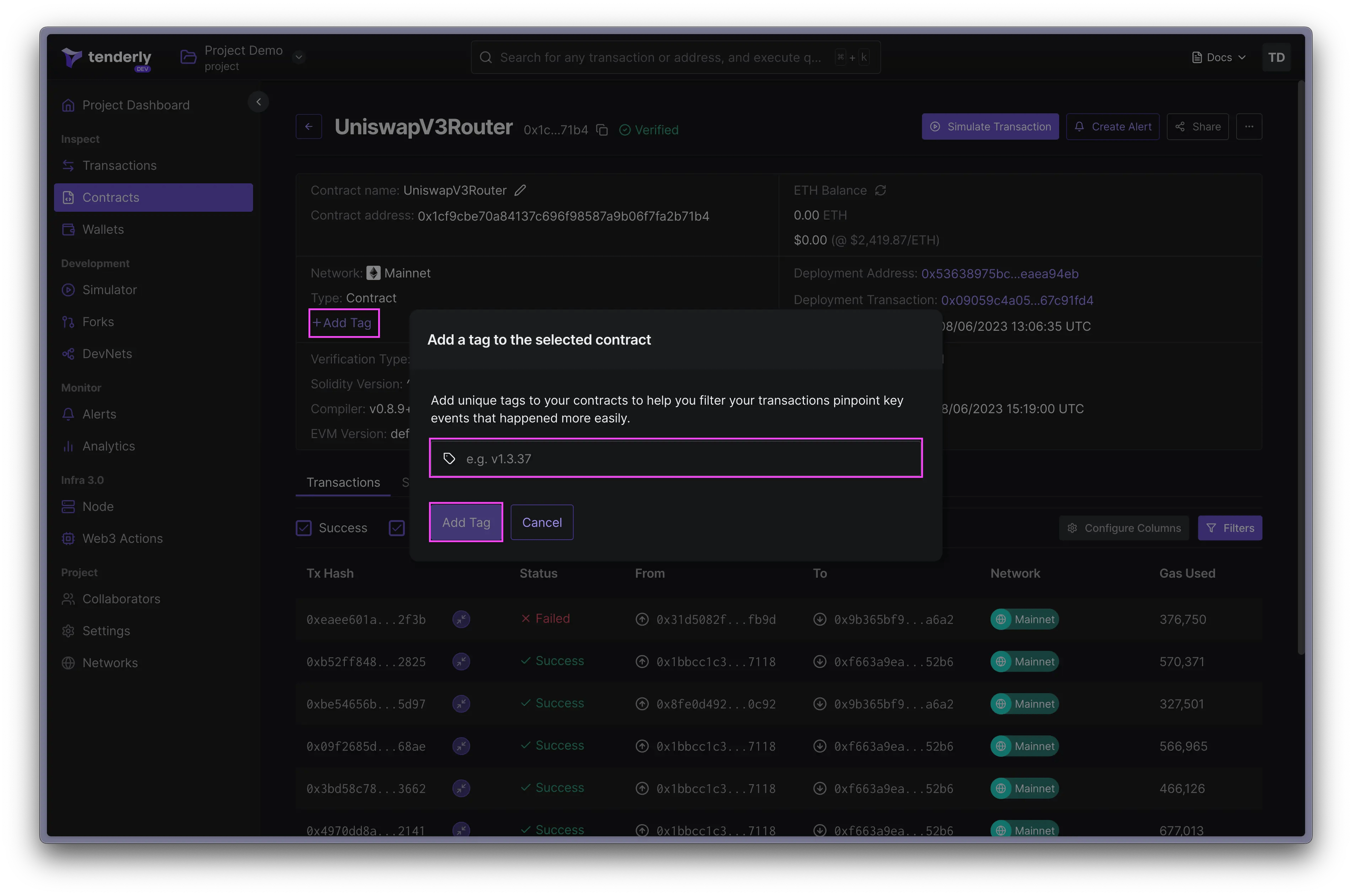Switch to the Transactions tab

(343, 482)
